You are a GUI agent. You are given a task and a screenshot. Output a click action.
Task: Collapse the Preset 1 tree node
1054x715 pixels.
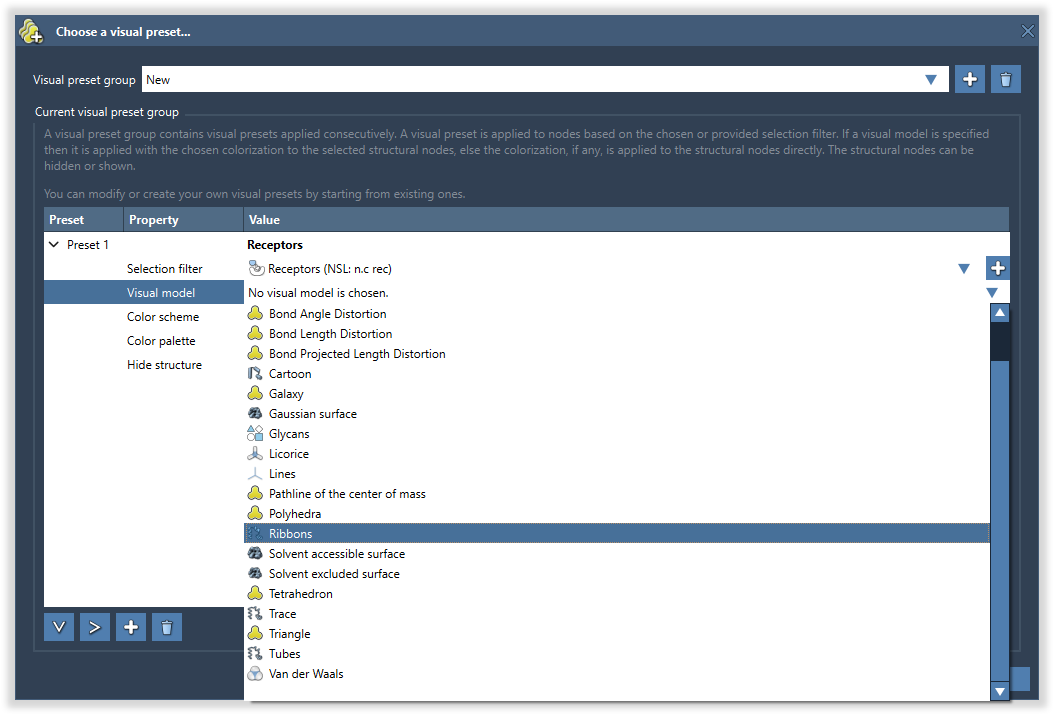[x=54, y=245]
